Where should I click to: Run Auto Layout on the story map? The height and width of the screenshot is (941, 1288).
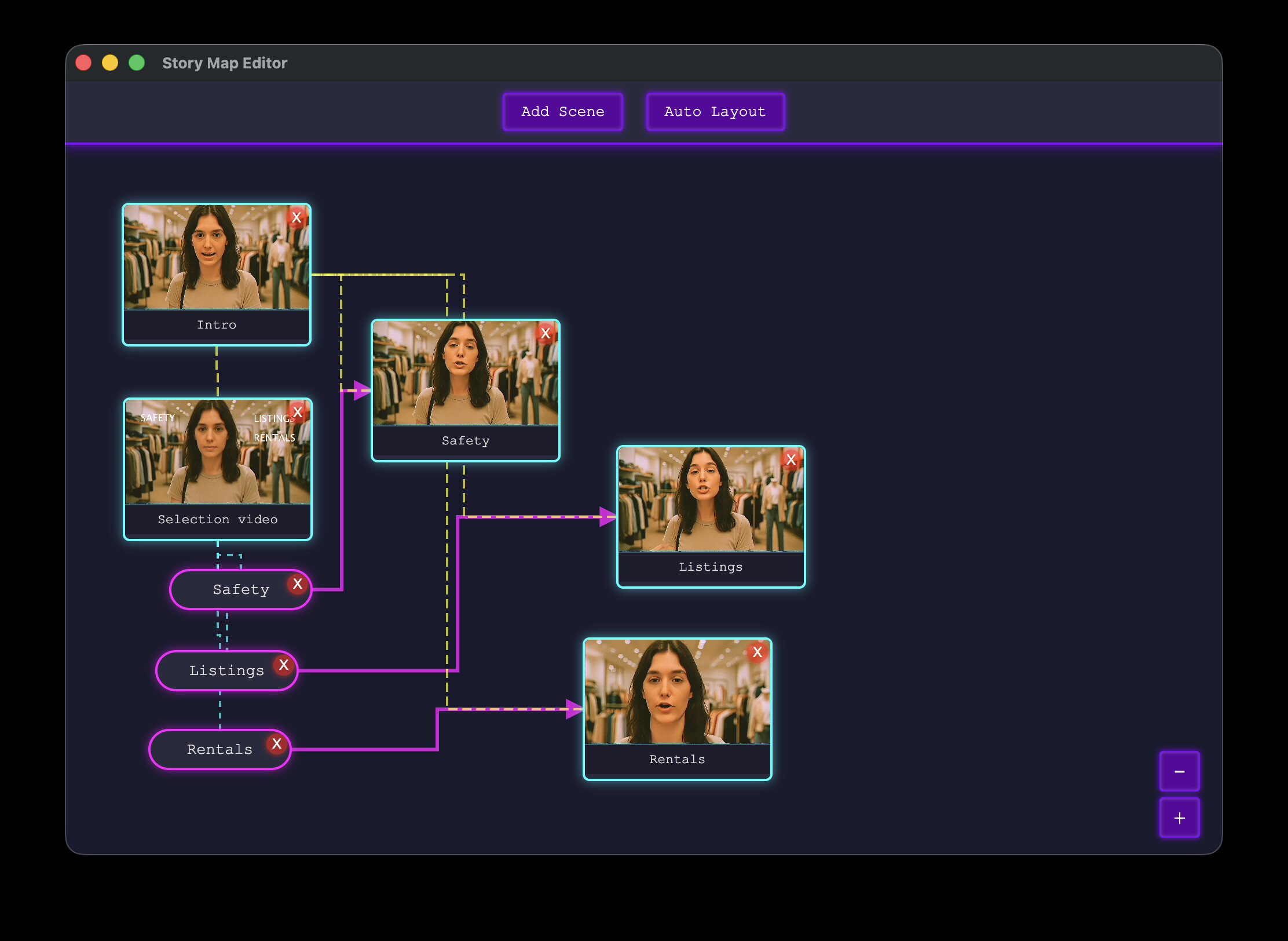[x=715, y=112]
